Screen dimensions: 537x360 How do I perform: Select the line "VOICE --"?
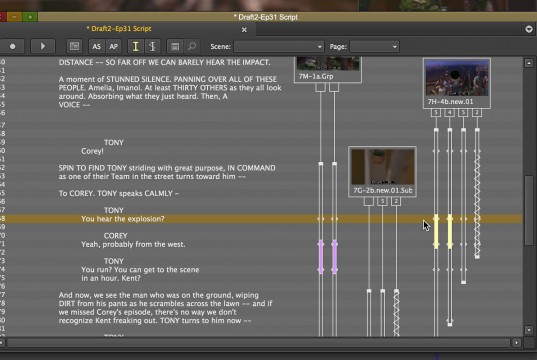point(74,105)
